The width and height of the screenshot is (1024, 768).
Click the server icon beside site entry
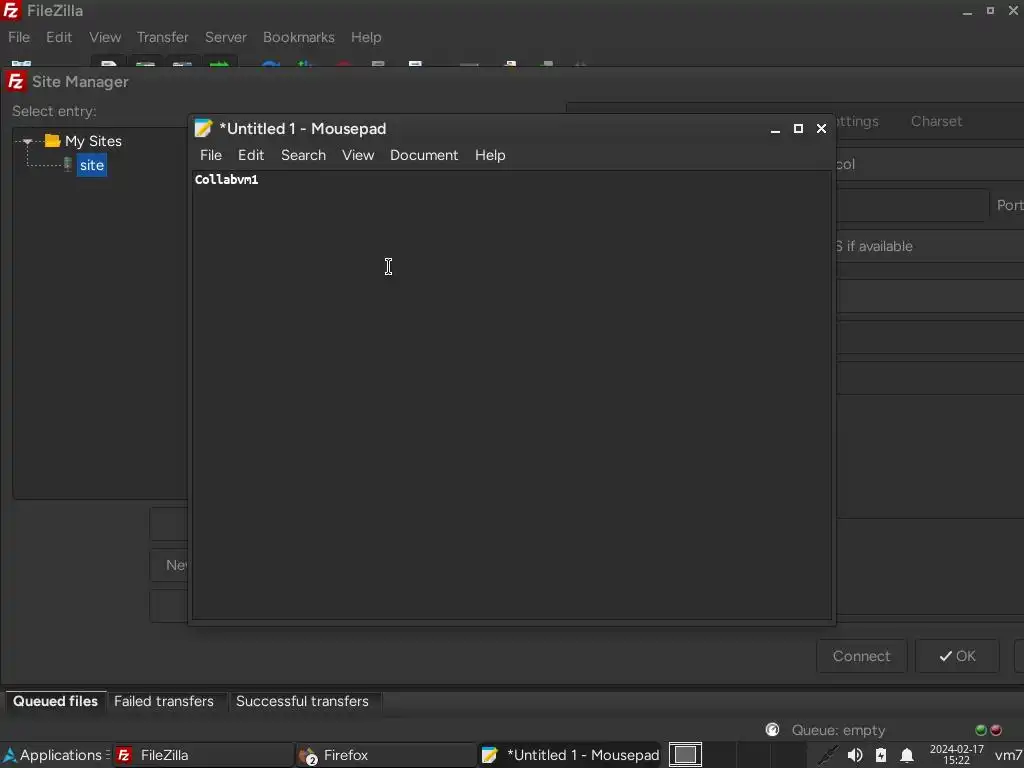pyautogui.click(x=67, y=164)
